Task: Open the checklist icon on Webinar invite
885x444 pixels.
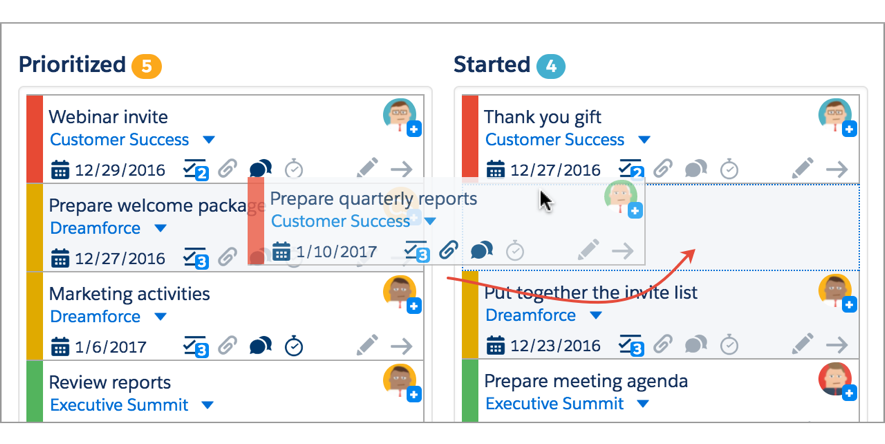Action: tap(195, 169)
